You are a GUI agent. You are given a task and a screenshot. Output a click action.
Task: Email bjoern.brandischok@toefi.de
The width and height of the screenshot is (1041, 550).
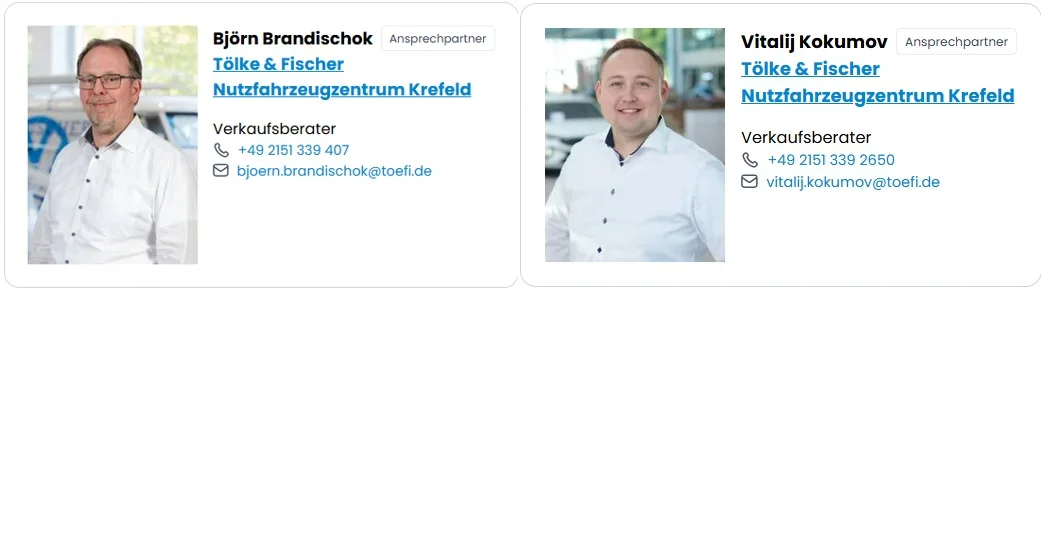pos(334,171)
